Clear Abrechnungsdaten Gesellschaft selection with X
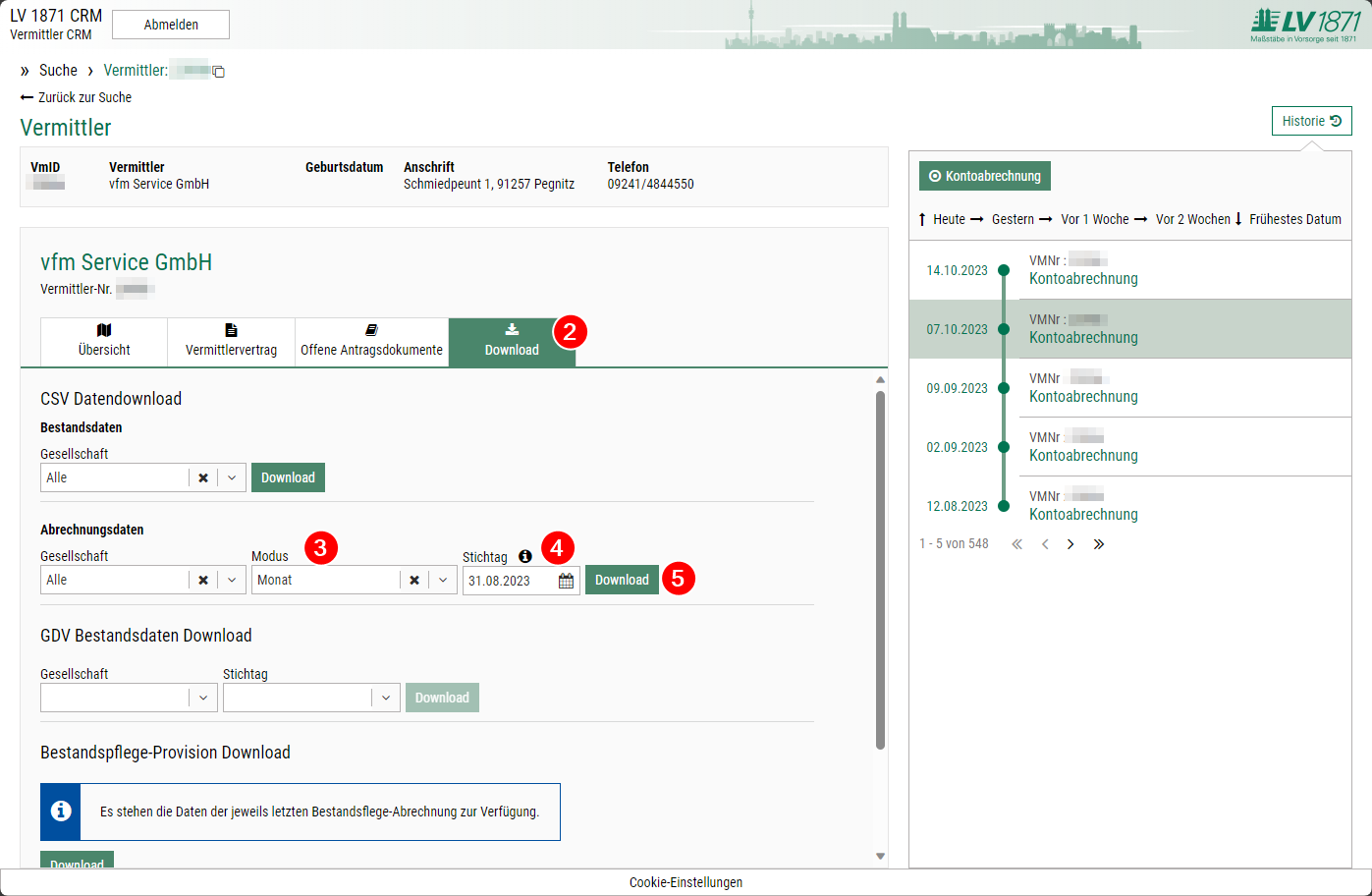The width and height of the screenshot is (1372, 896). click(203, 580)
